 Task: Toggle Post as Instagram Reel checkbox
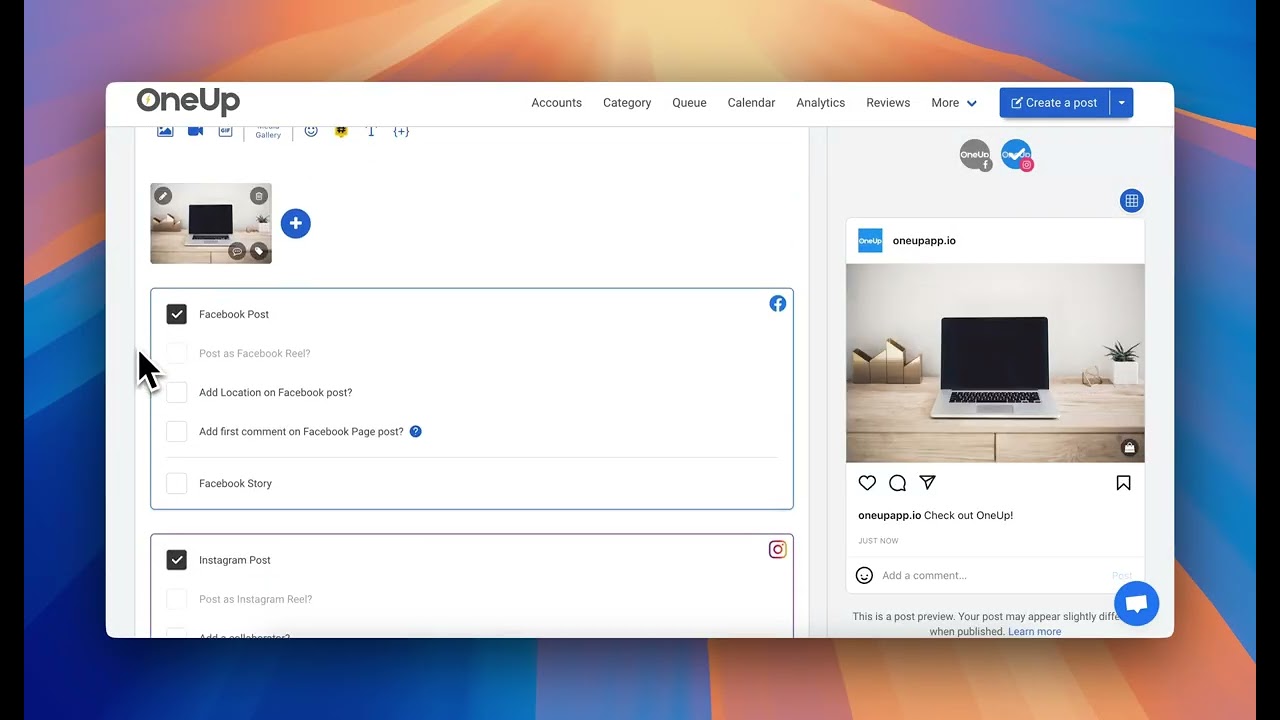[x=177, y=599]
